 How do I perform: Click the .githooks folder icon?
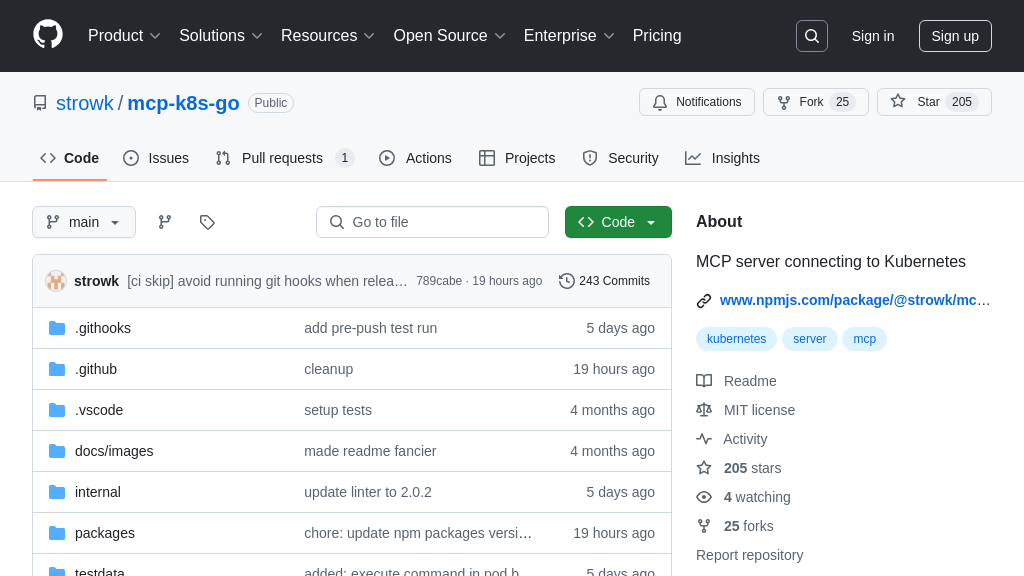[x=57, y=328]
